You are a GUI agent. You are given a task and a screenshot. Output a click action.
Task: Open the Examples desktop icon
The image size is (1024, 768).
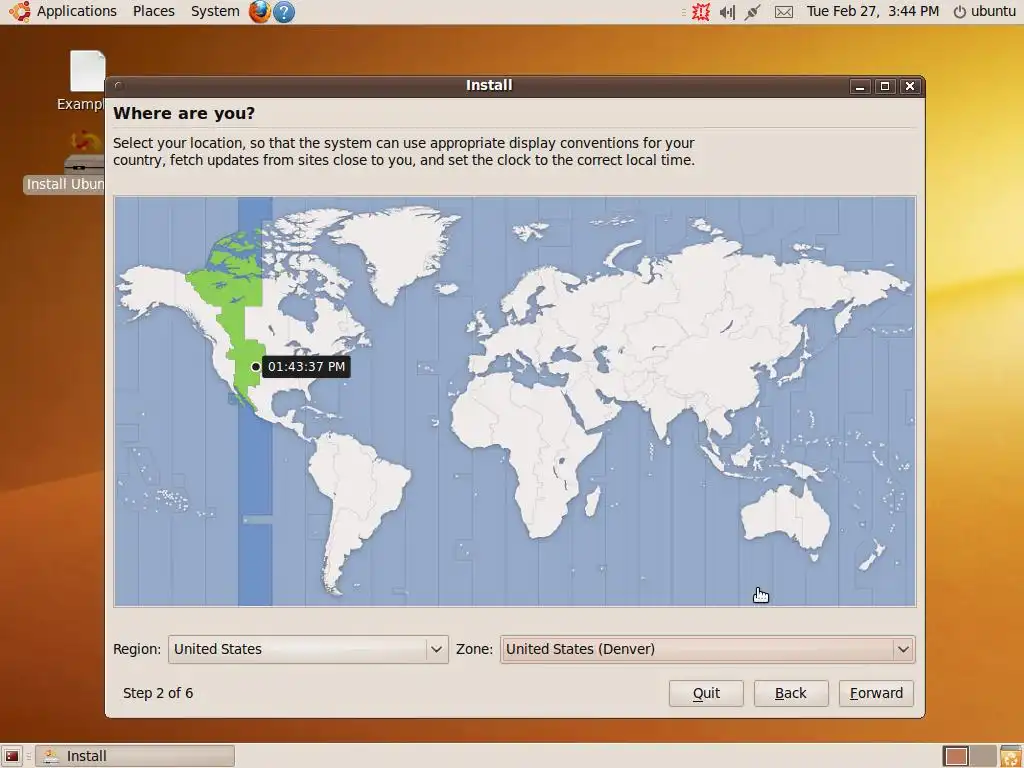[86, 80]
